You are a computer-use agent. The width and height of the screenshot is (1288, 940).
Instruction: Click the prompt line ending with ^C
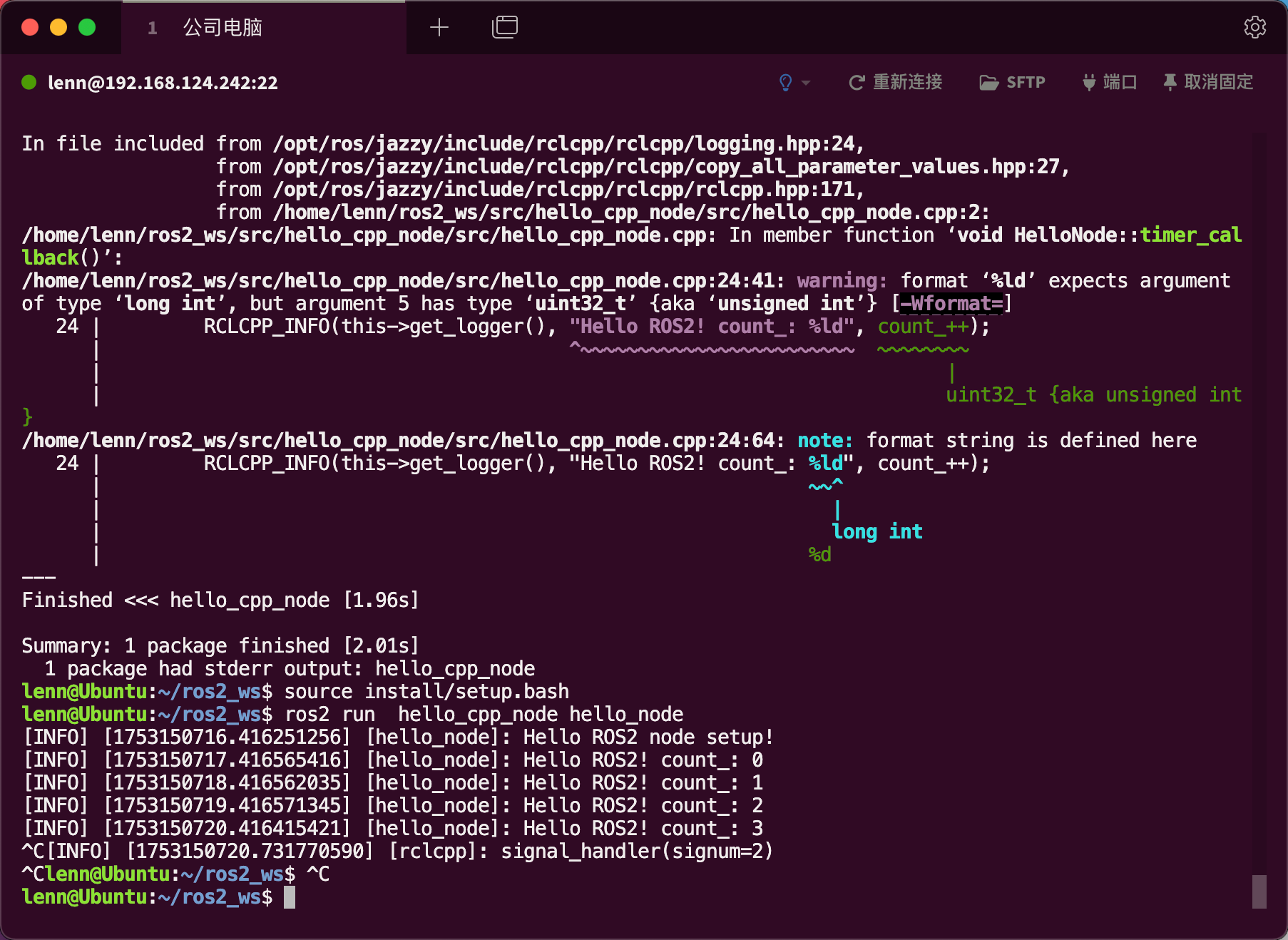point(175,874)
